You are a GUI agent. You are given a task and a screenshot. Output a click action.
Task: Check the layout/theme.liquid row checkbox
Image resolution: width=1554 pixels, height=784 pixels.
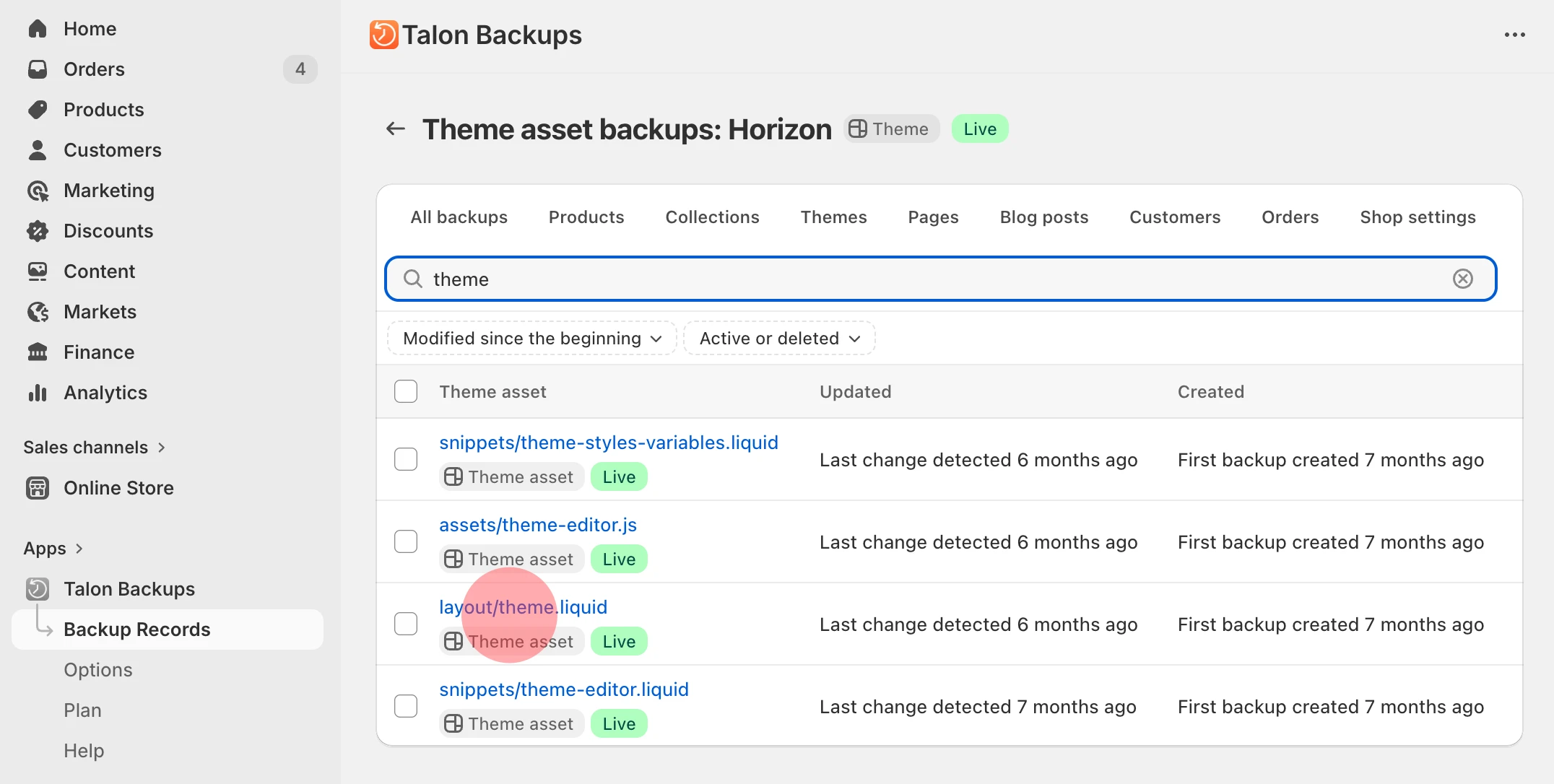pos(406,623)
